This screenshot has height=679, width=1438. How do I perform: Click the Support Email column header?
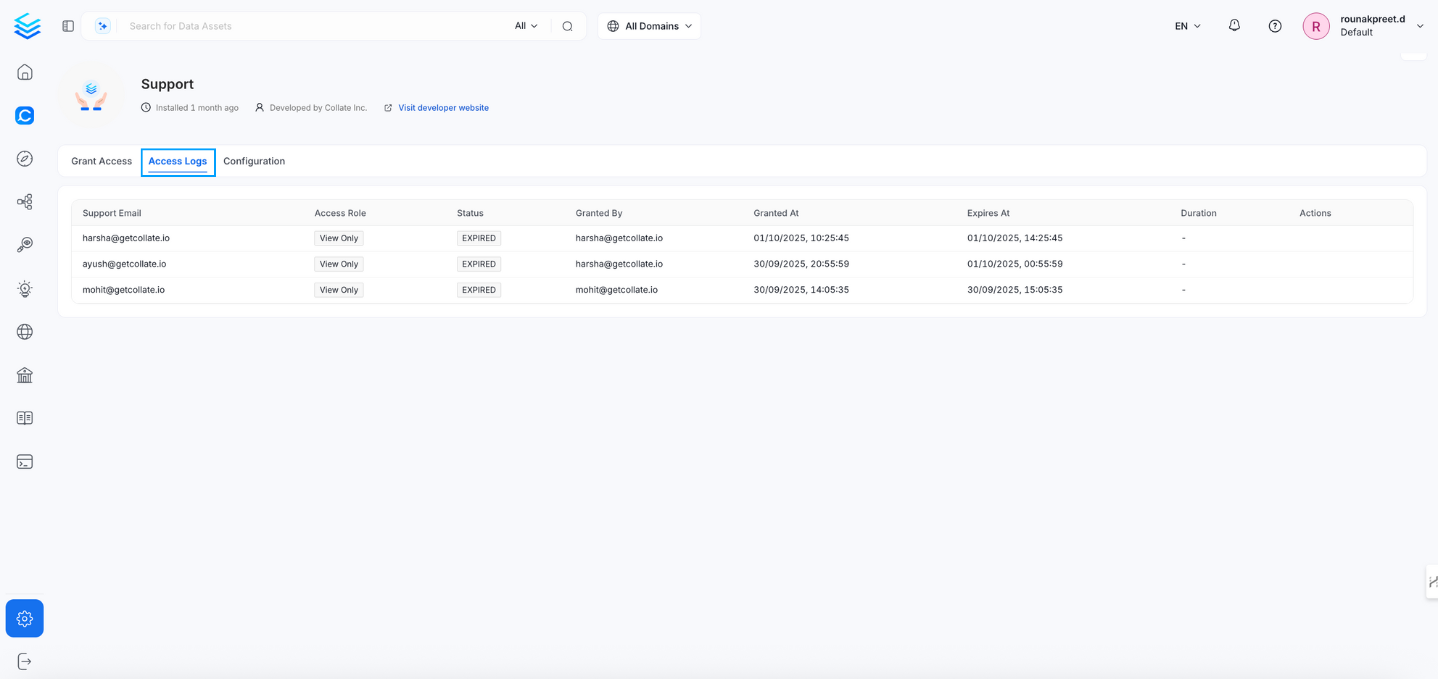(112, 213)
